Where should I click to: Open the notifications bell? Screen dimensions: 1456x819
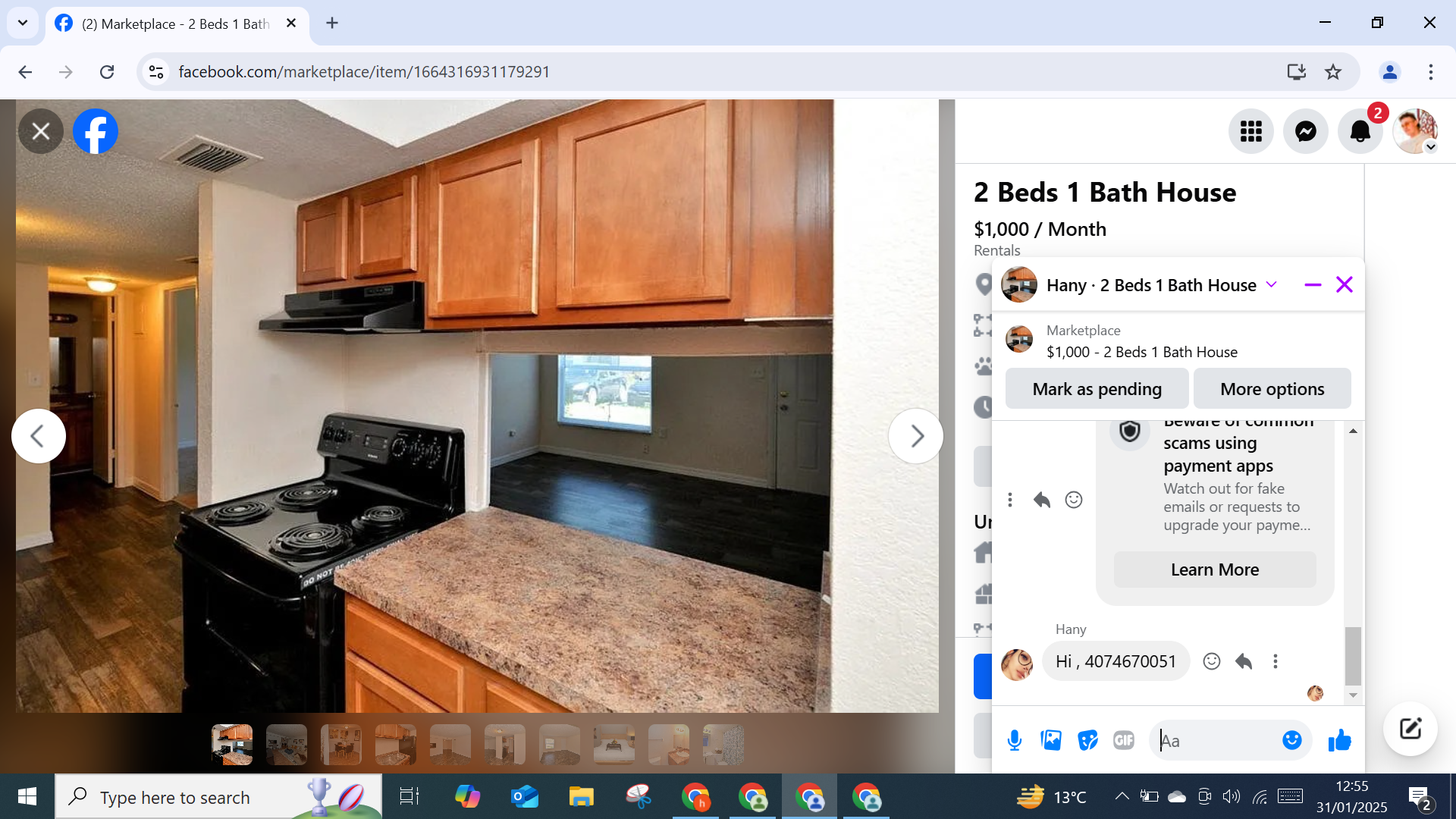click(x=1360, y=131)
